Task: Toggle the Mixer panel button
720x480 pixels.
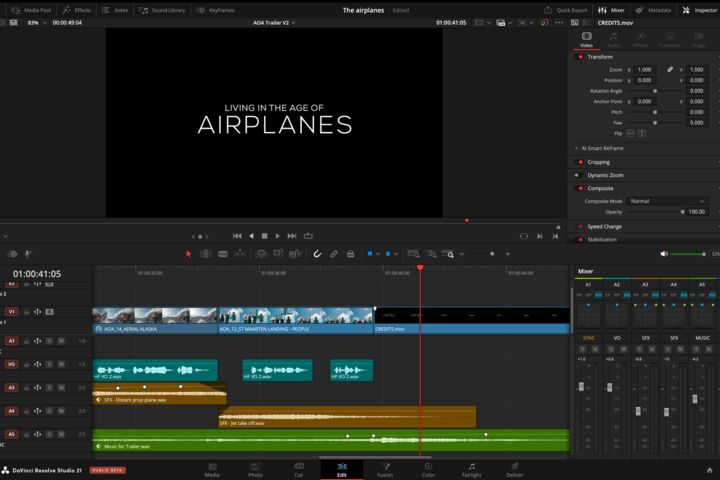Action: point(611,10)
